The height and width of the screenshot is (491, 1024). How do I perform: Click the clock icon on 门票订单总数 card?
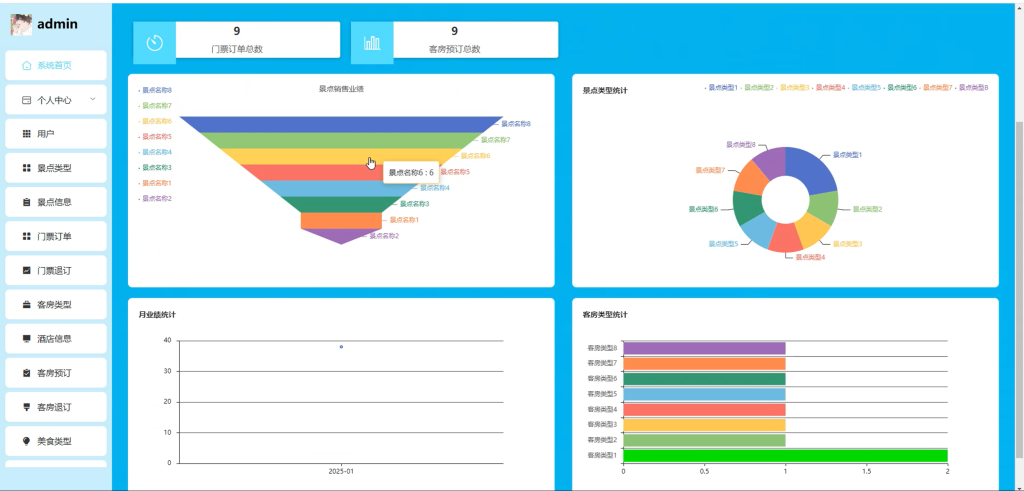155,43
